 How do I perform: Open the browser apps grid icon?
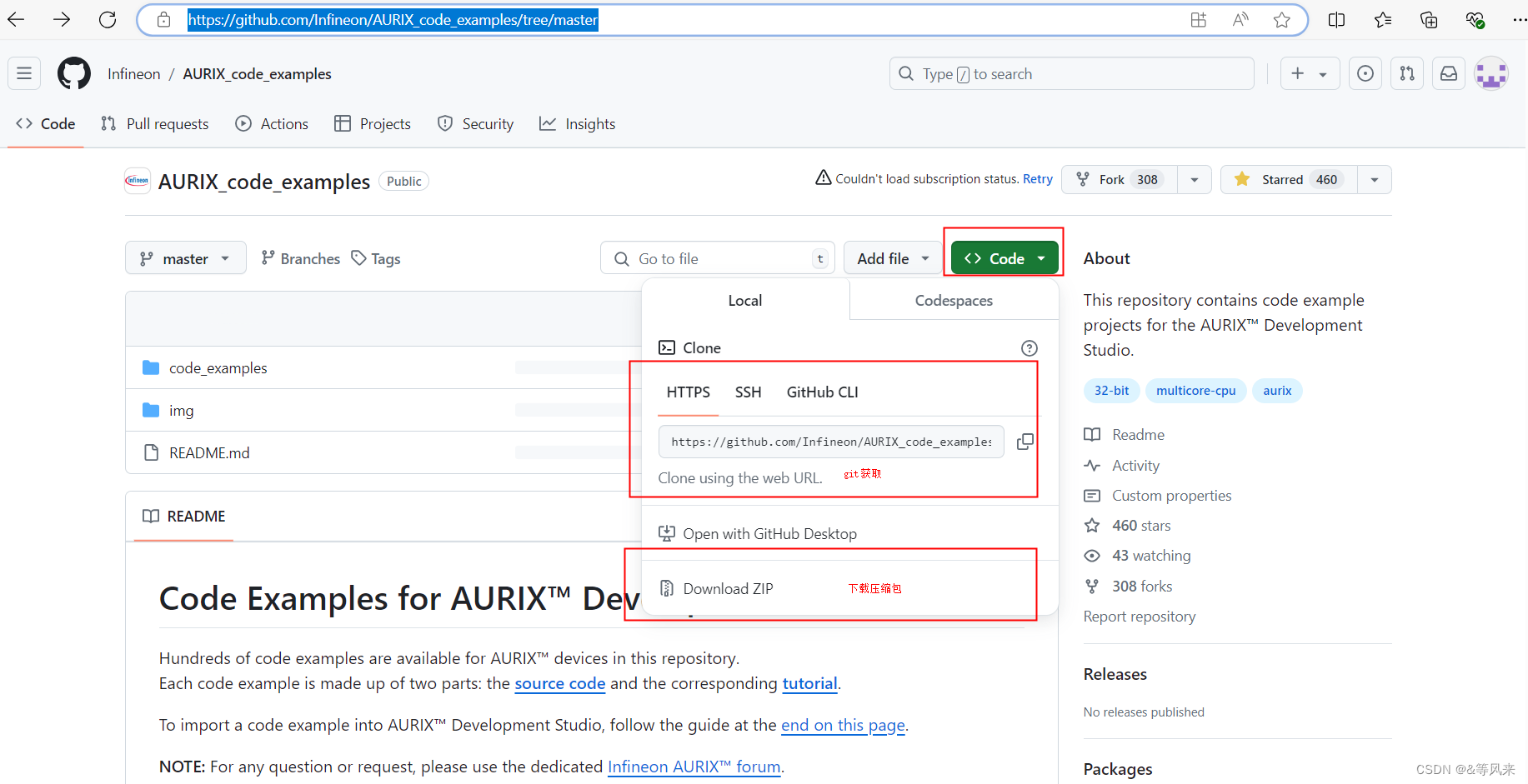click(x=1198, y=19)
